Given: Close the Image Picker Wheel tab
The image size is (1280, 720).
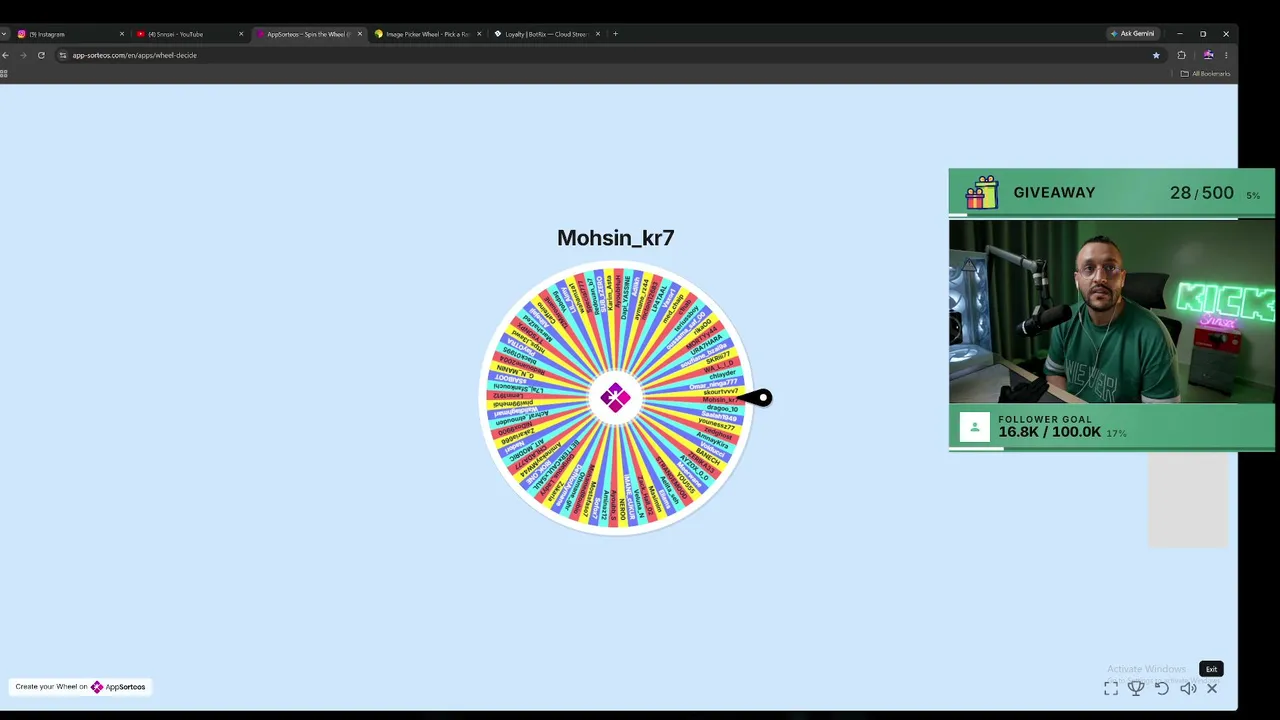Looking at the screenshot, I should [x=479, y=34].
